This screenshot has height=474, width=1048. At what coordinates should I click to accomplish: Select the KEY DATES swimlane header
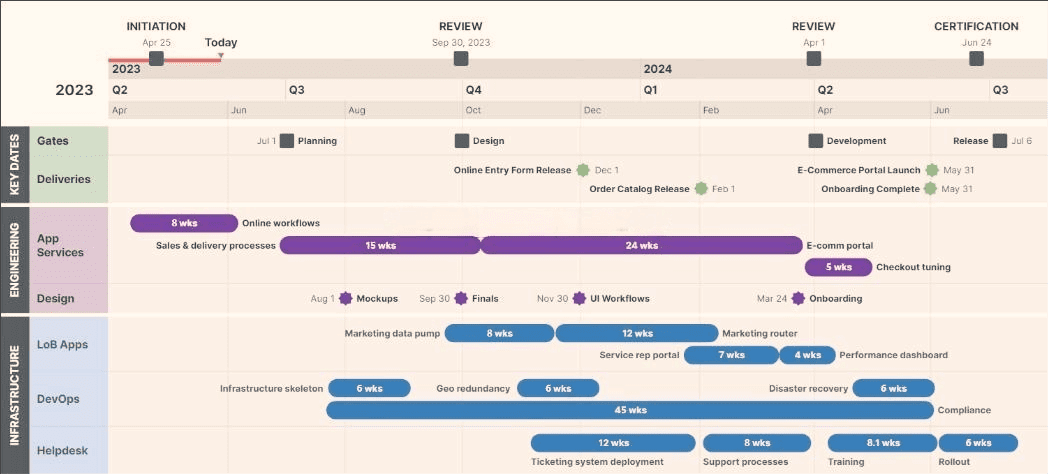click(15, 164)
